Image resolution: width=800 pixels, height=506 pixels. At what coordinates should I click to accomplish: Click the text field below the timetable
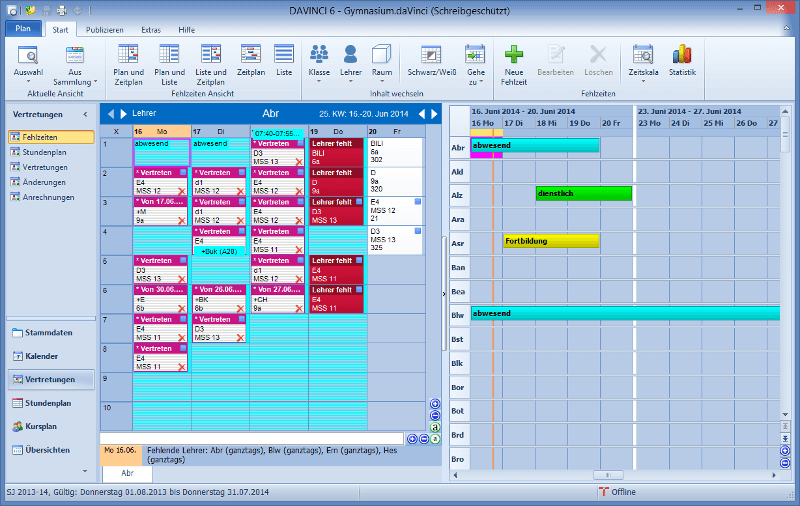[x=252, y=438]
